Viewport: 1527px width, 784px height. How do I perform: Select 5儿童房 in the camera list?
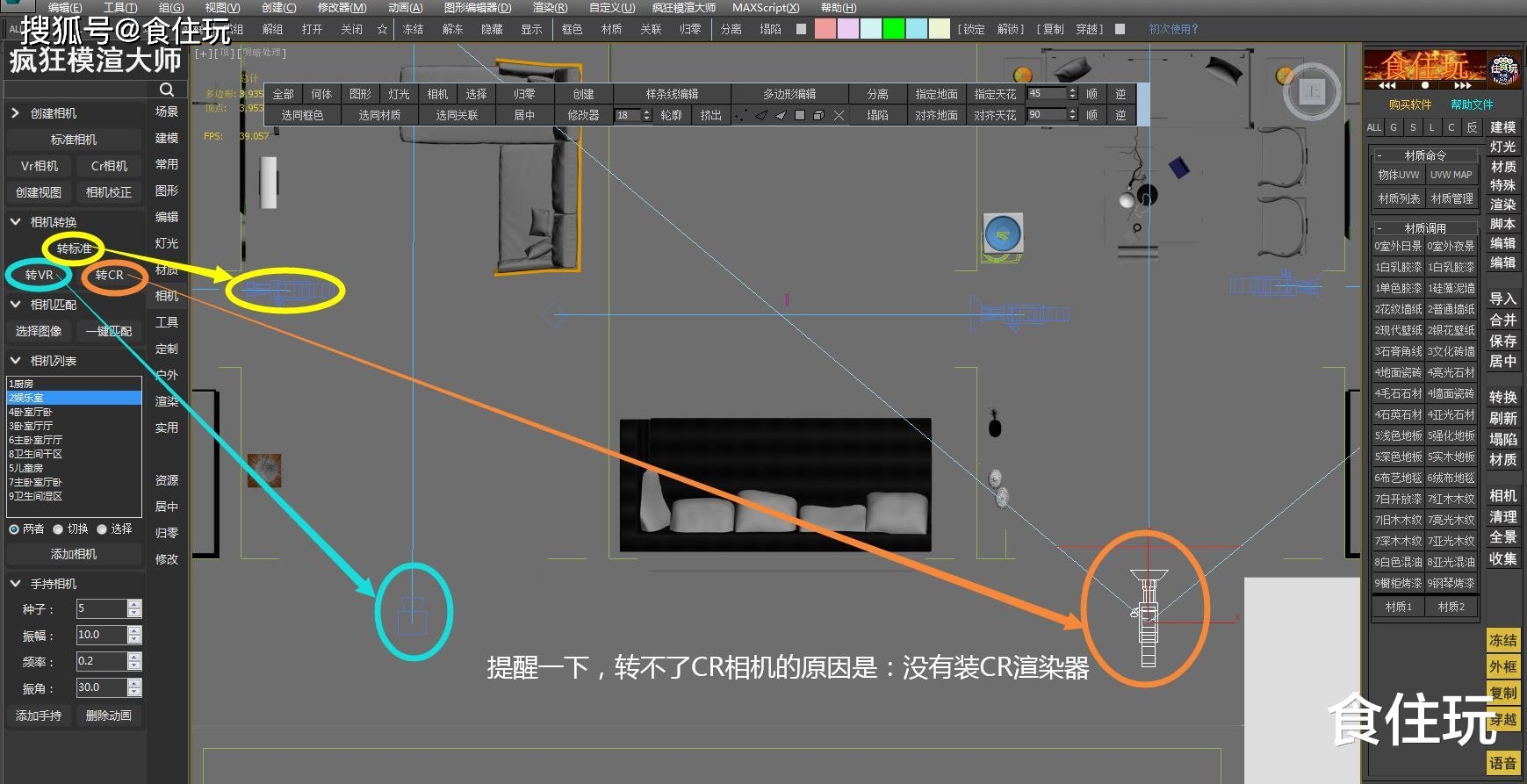(74, 468)
